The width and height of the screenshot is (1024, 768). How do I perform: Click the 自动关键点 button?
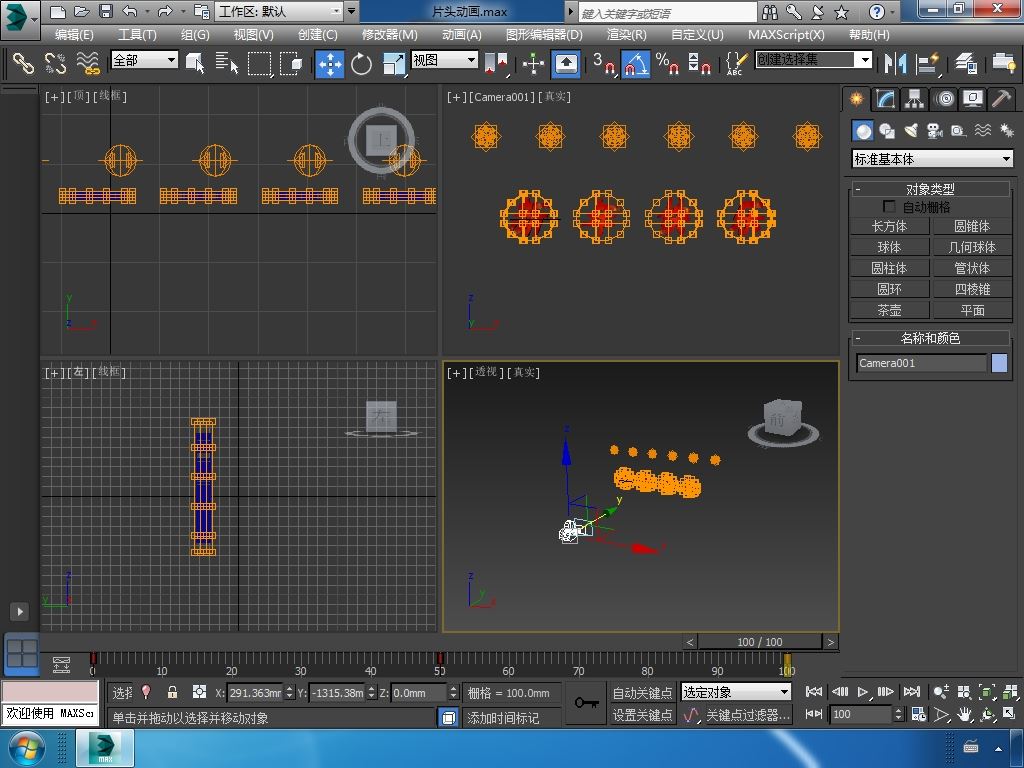point(642,692)
